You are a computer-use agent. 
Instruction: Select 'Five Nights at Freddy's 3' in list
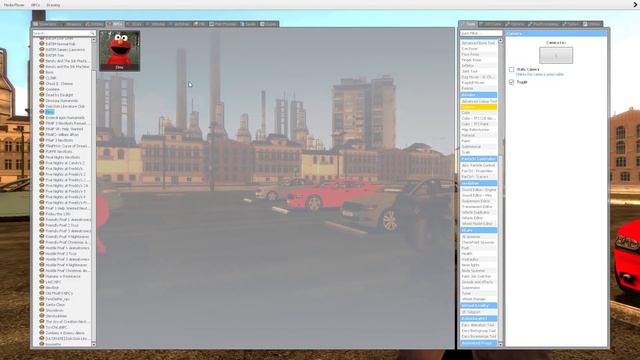(x=65, y=191)
